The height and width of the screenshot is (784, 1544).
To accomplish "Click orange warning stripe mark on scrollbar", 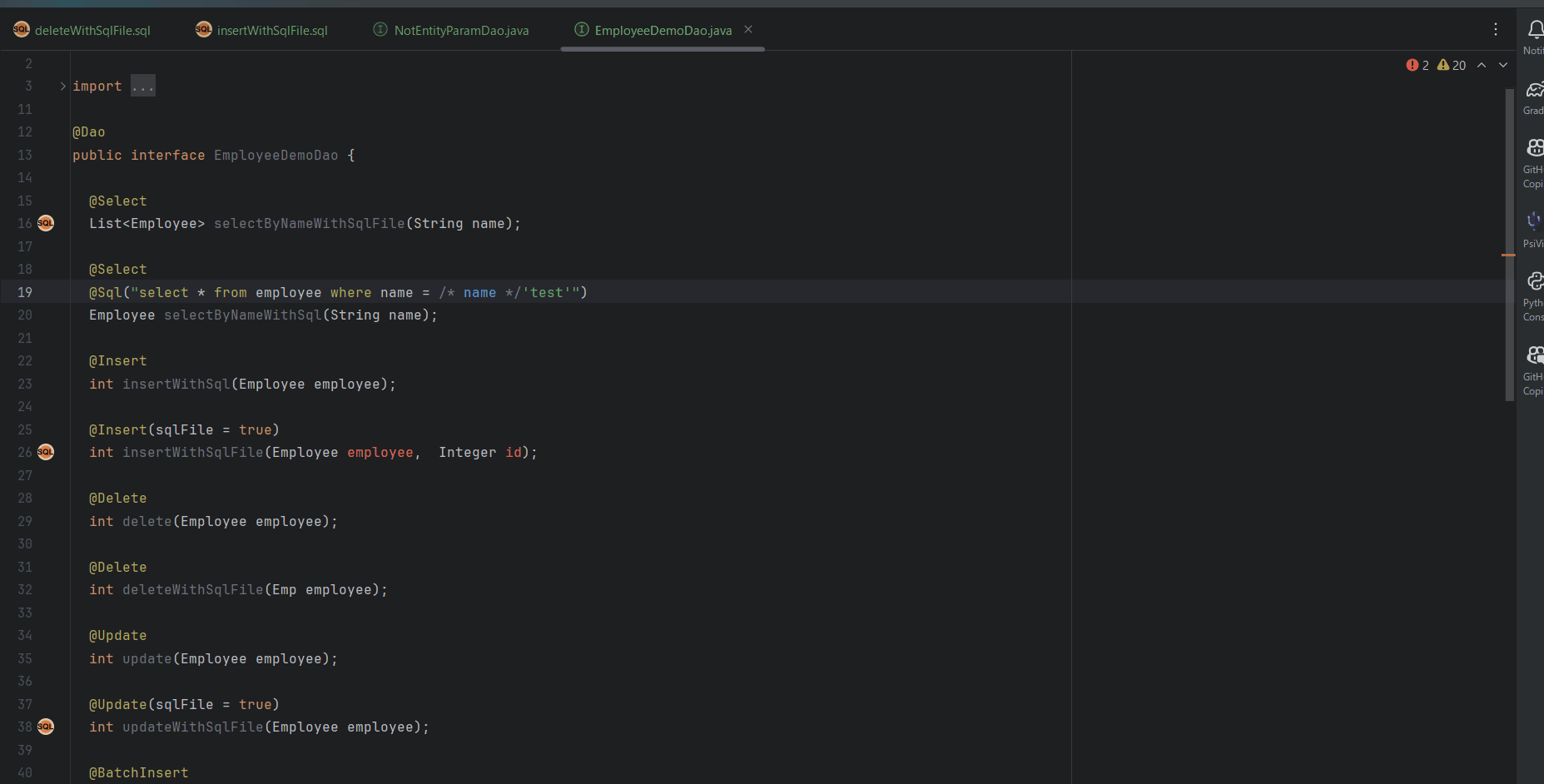I will [x=1507, y=255].
